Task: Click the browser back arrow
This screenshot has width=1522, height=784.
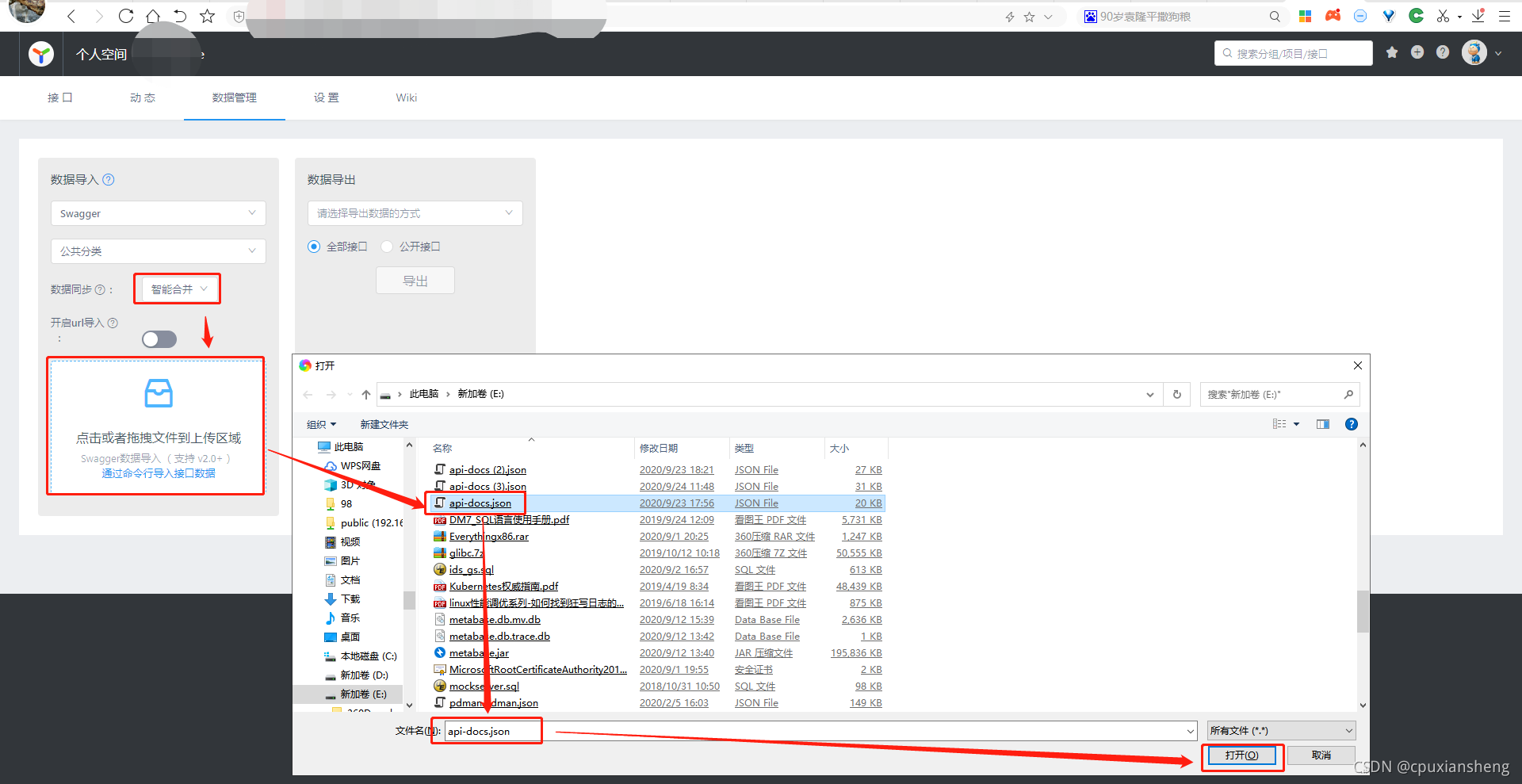Action: point(71,16)
